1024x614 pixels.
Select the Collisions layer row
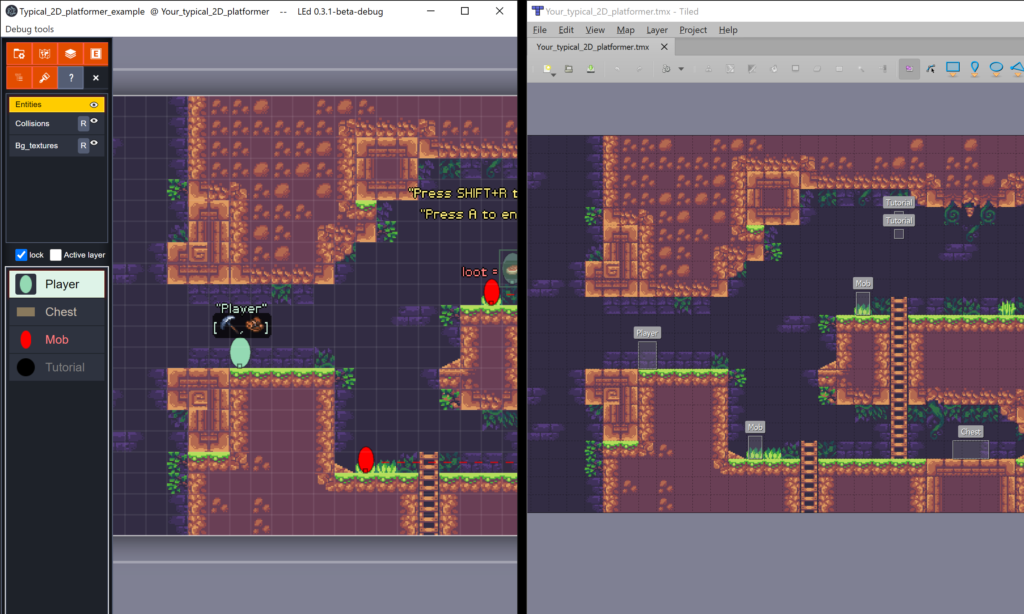(x=56, y=123)
